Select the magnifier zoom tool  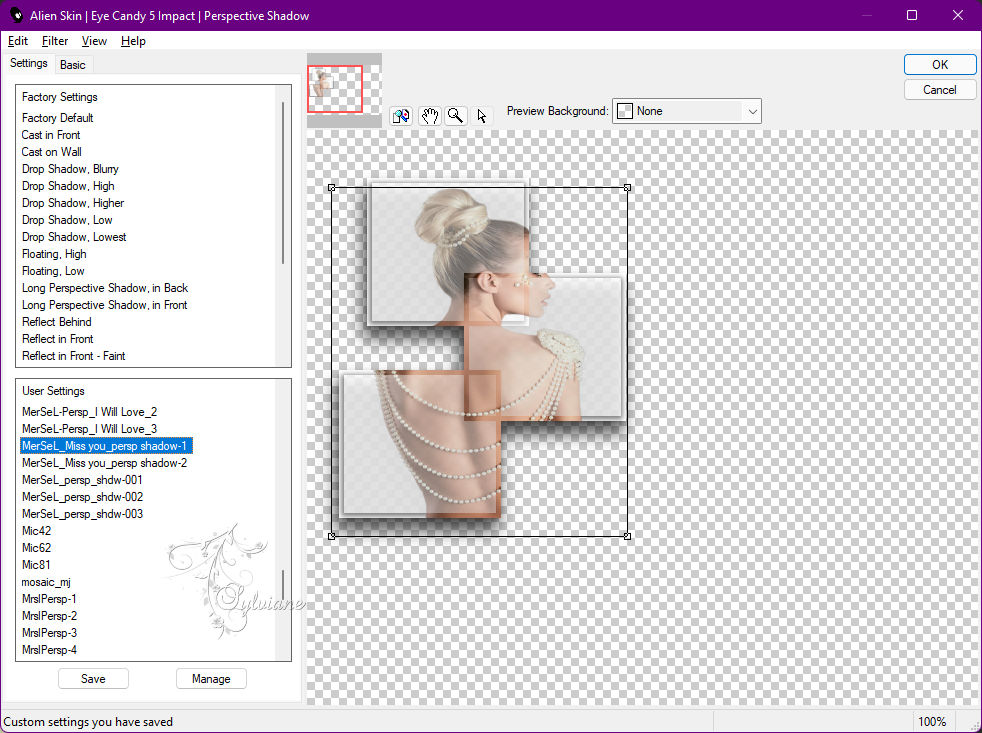coord(456,116)
